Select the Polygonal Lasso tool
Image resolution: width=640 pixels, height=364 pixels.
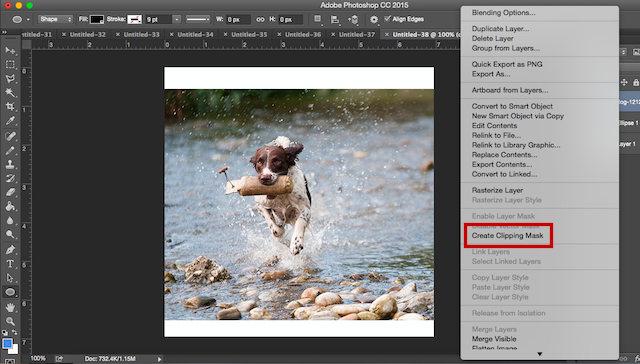click(x=10, y=78)
